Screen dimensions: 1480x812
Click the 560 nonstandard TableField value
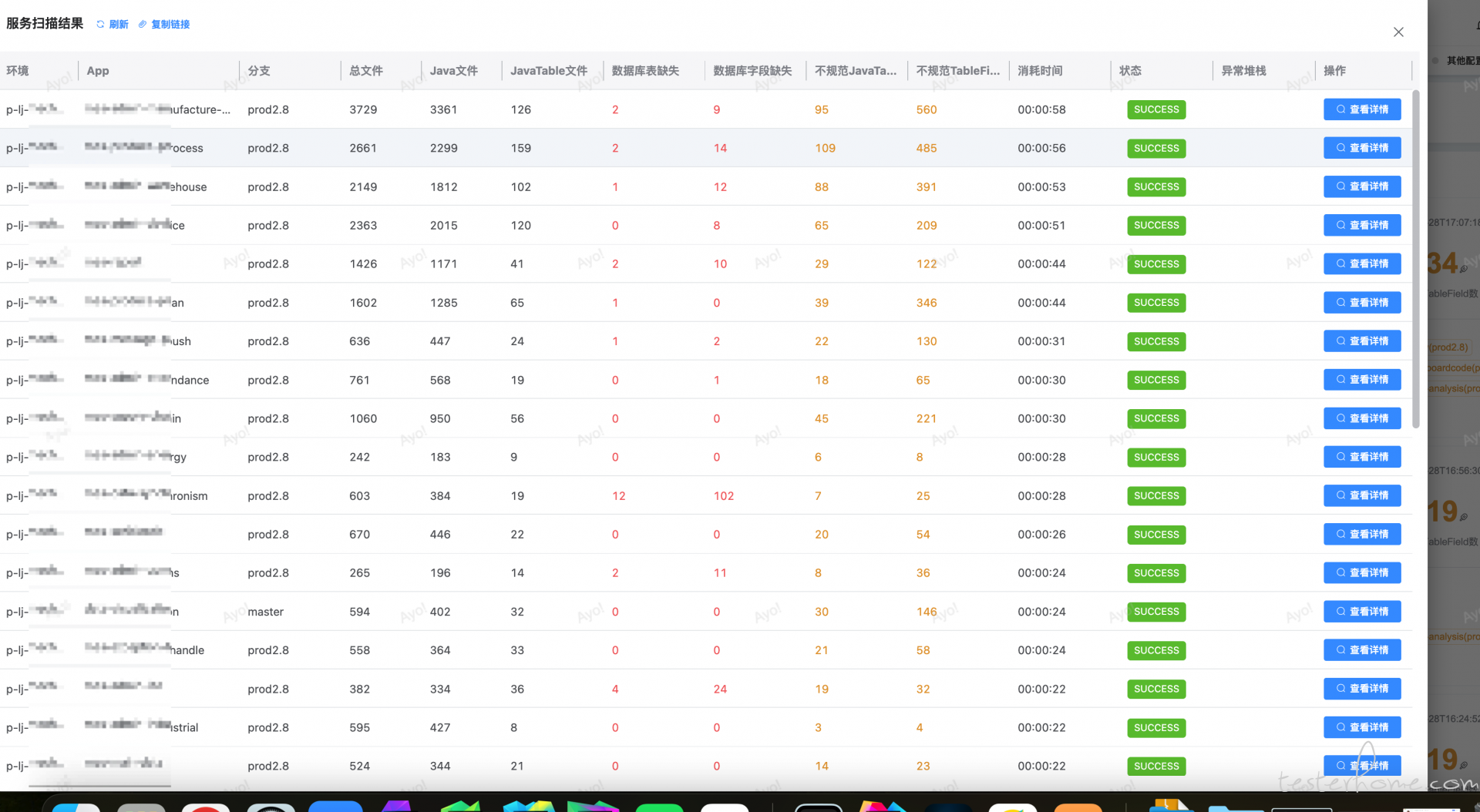(927, 109)
